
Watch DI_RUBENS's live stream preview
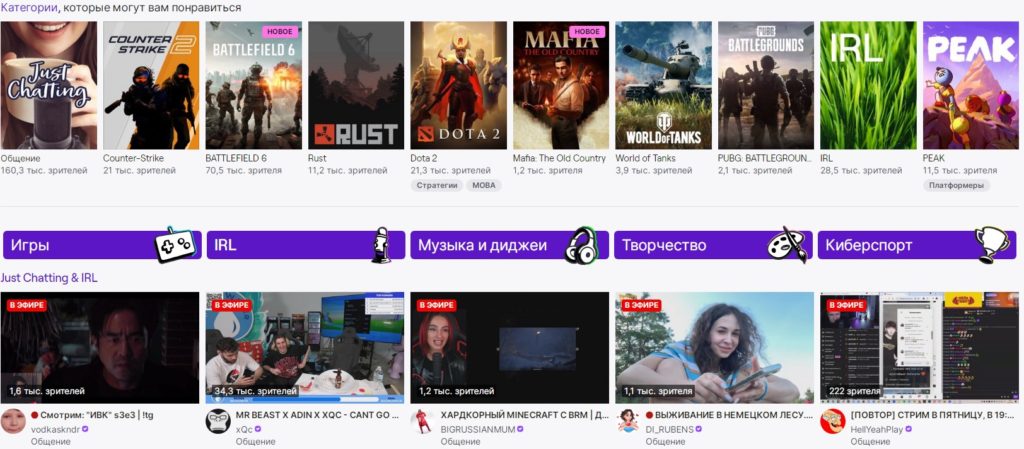tap(715, 347)
